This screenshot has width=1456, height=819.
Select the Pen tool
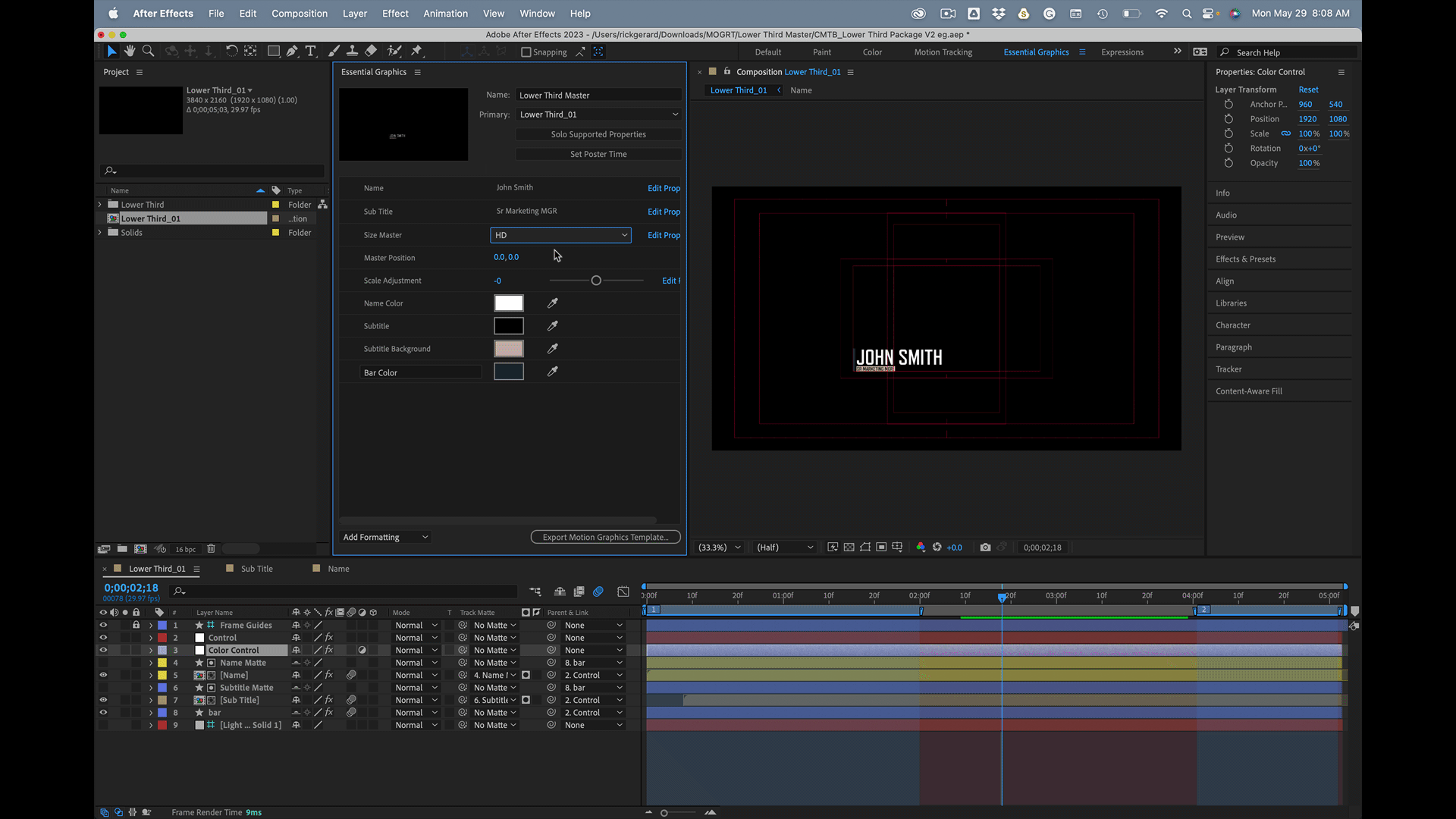pos(292,51)
